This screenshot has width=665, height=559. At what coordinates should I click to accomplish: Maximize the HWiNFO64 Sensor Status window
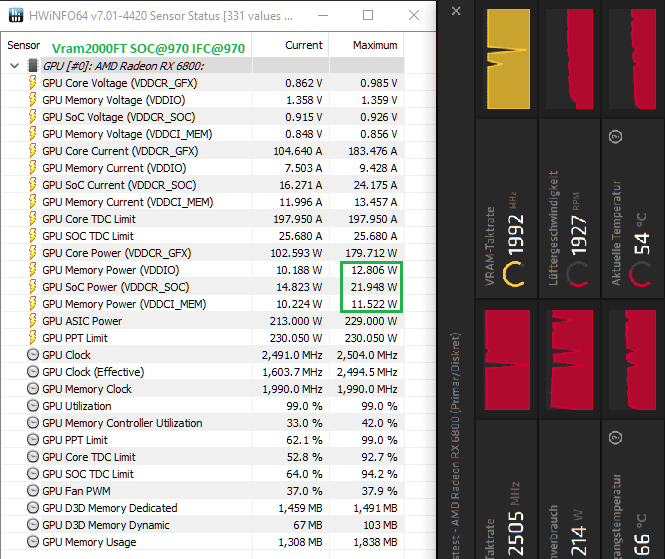pyautogui.click(x=368, y=15)
